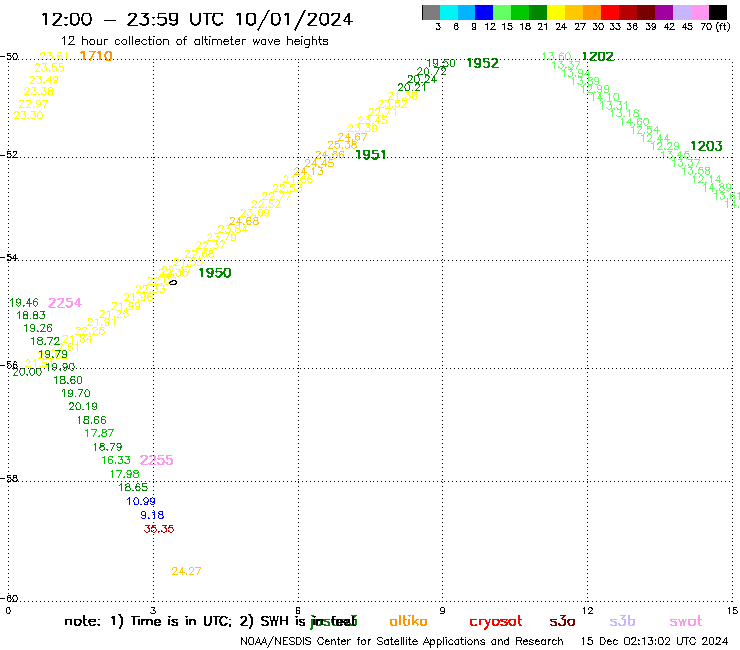The width and height of the screenshot is (740, 650).
Task: Click the light green value '12.29'
Action: click(x=665, y=146)
